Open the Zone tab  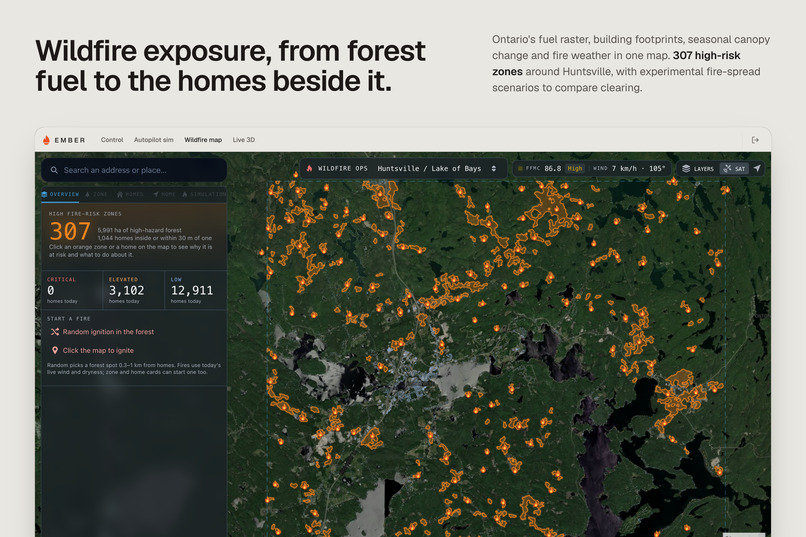click(96, 194)
